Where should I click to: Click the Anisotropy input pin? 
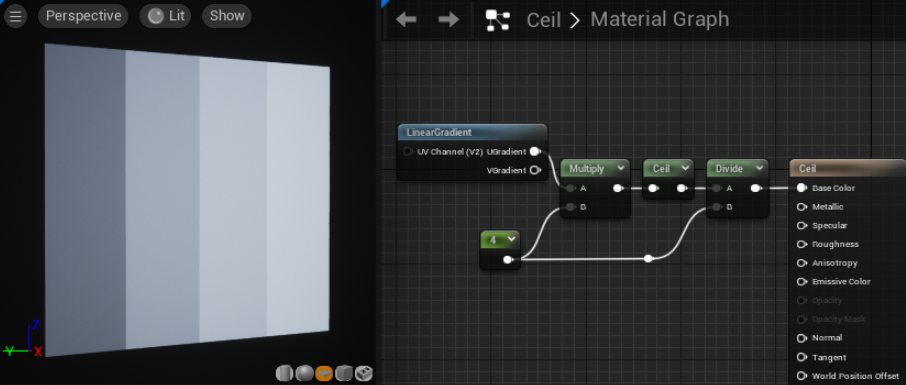coord(801,263)
